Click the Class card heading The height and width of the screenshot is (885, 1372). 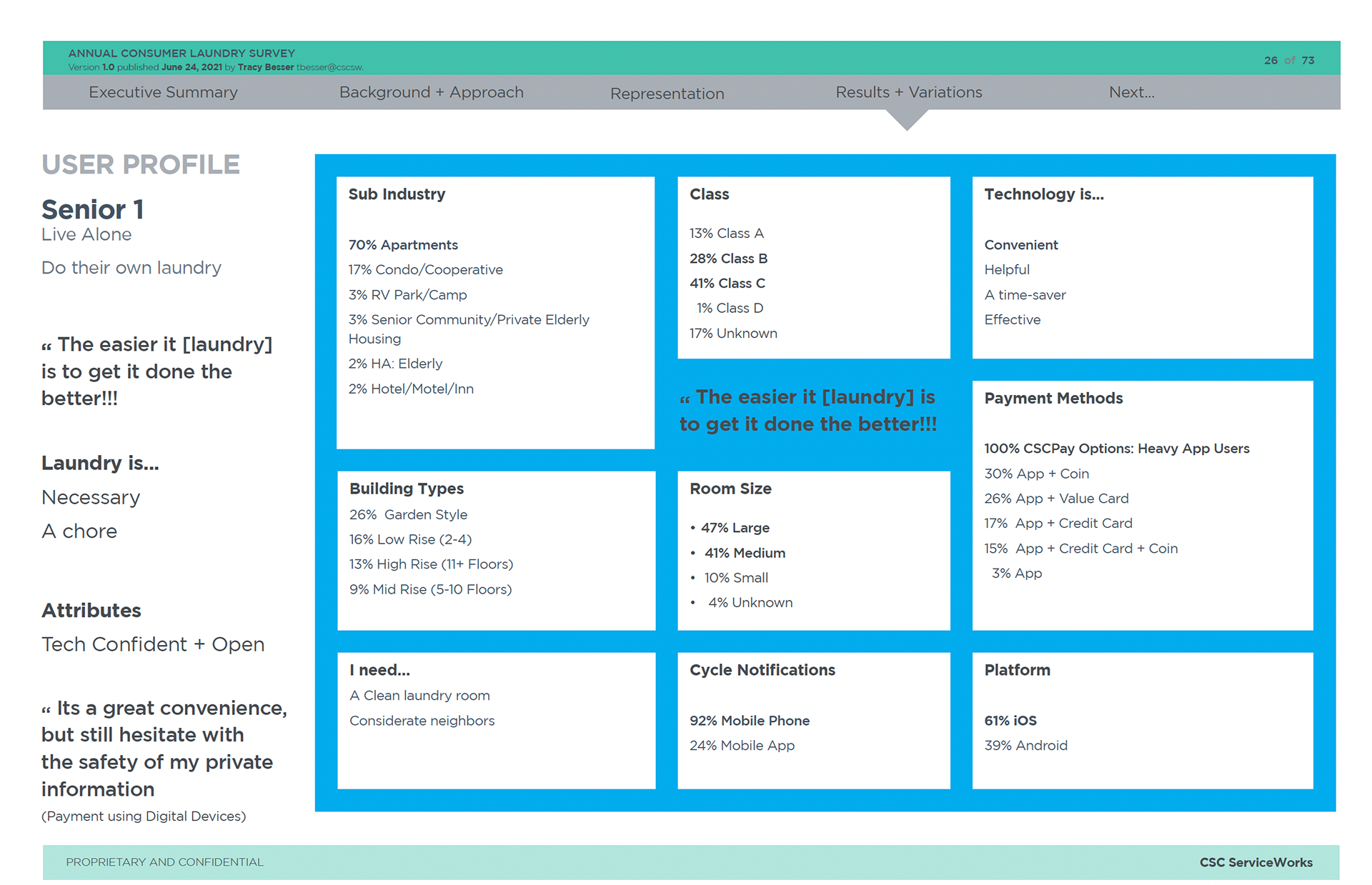click(x=709, y=194)
